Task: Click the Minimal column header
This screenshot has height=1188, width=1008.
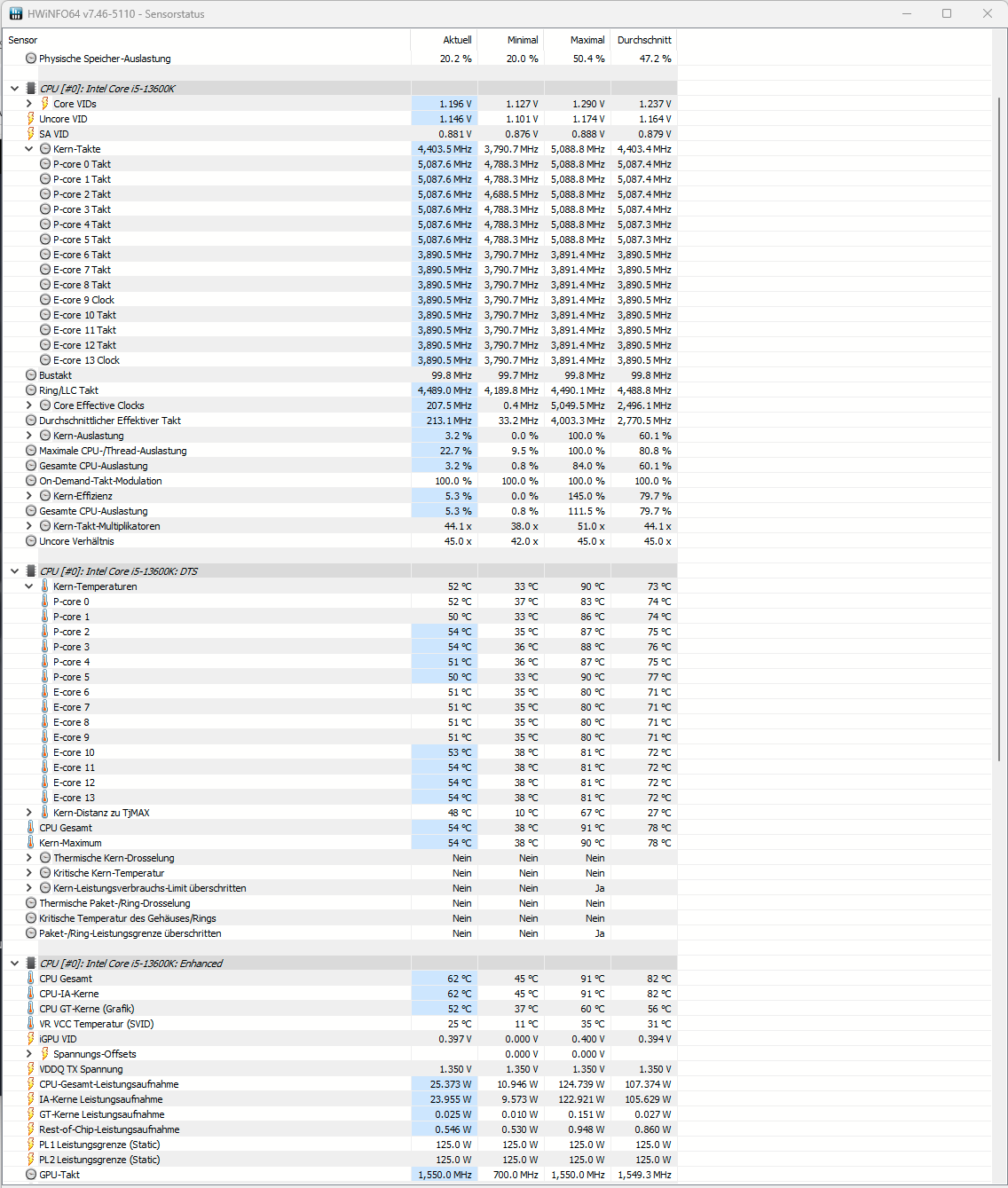Action: point(511,40)
